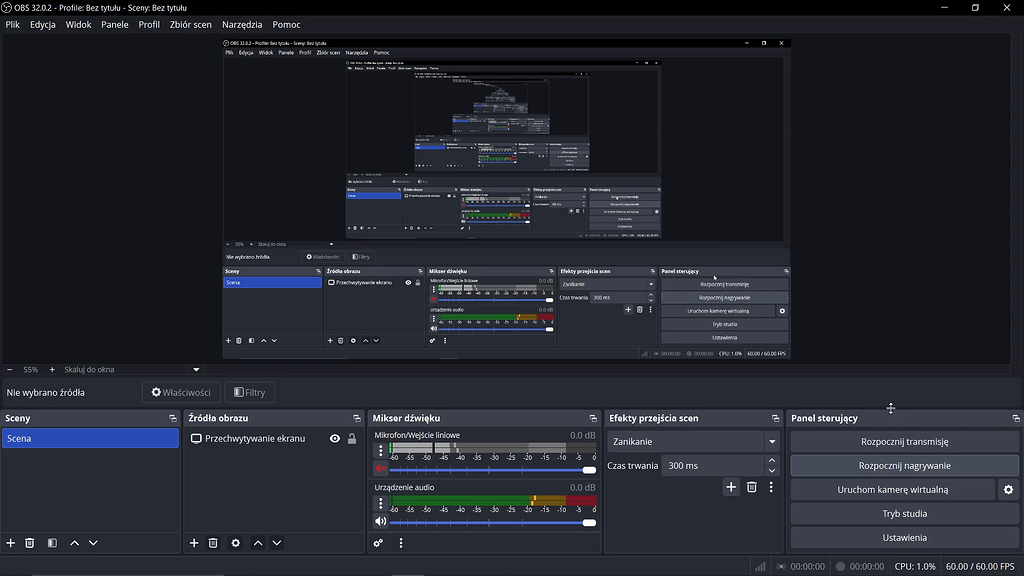Click Rozpocznij transmisję button
The height and width of the screenshot is (576, 1024).
tap(904, 441)
